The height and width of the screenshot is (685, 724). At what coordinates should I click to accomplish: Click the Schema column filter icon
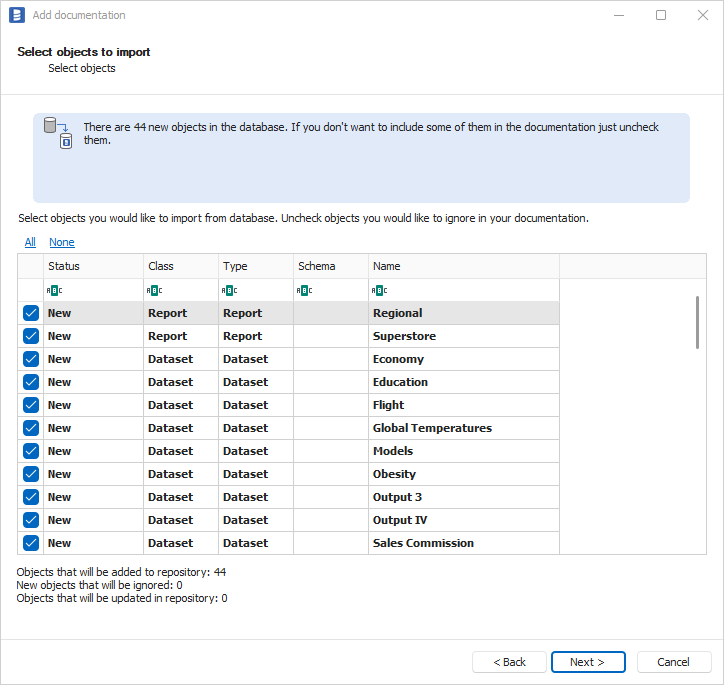tap(304, 290)
